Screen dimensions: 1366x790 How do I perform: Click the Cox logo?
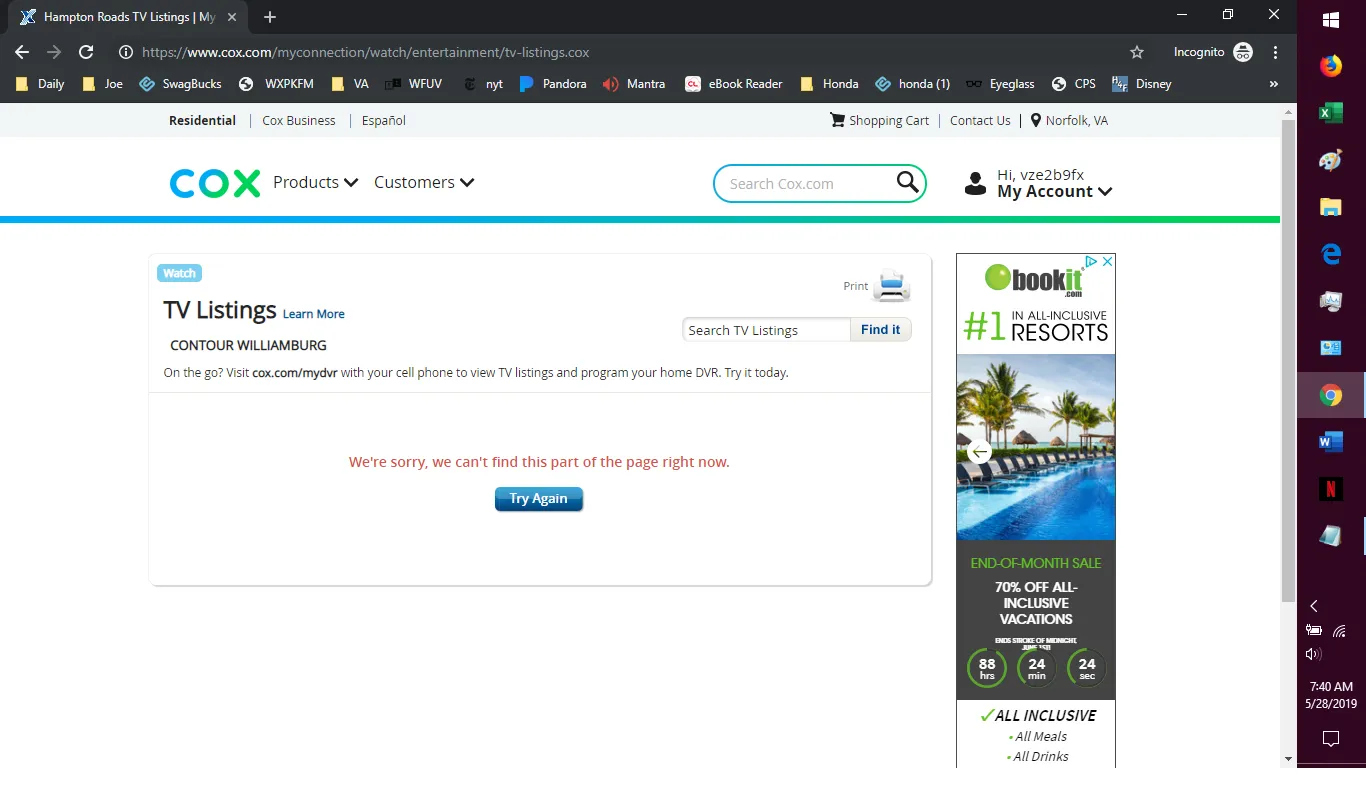[215, 183]
